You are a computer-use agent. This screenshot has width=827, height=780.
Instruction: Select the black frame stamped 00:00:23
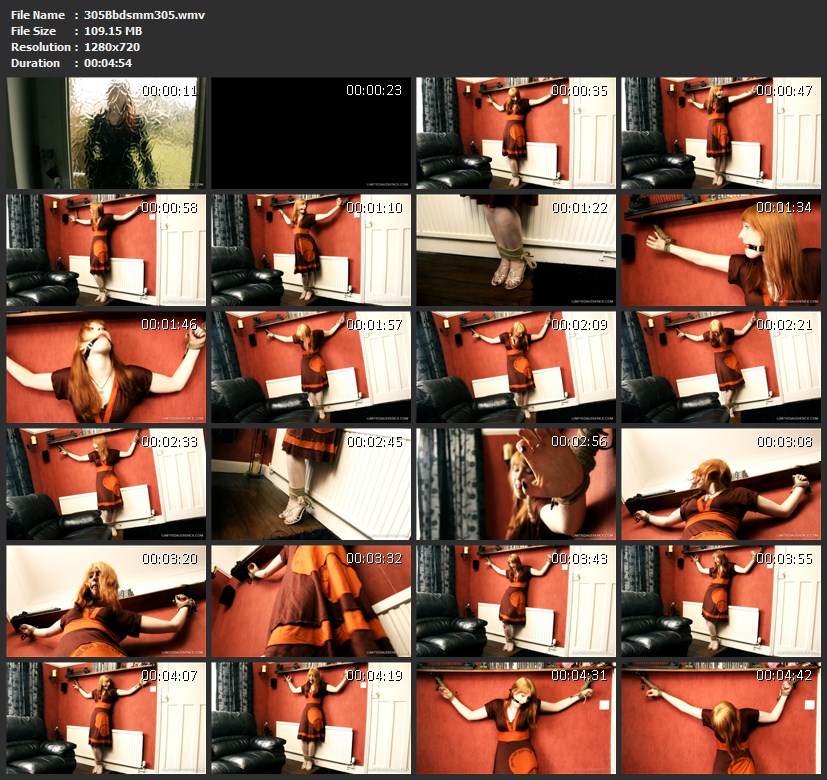311,133
